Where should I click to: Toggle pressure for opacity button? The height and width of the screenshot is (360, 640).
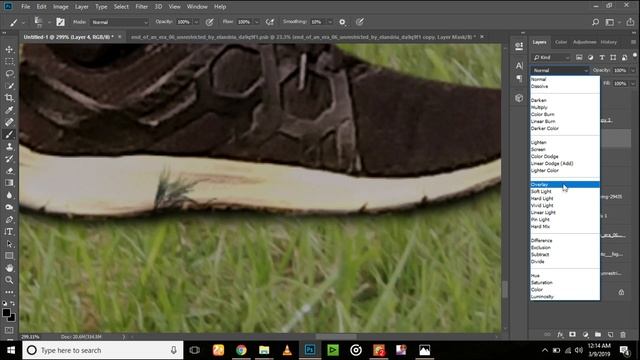click(x=209, y=22)
